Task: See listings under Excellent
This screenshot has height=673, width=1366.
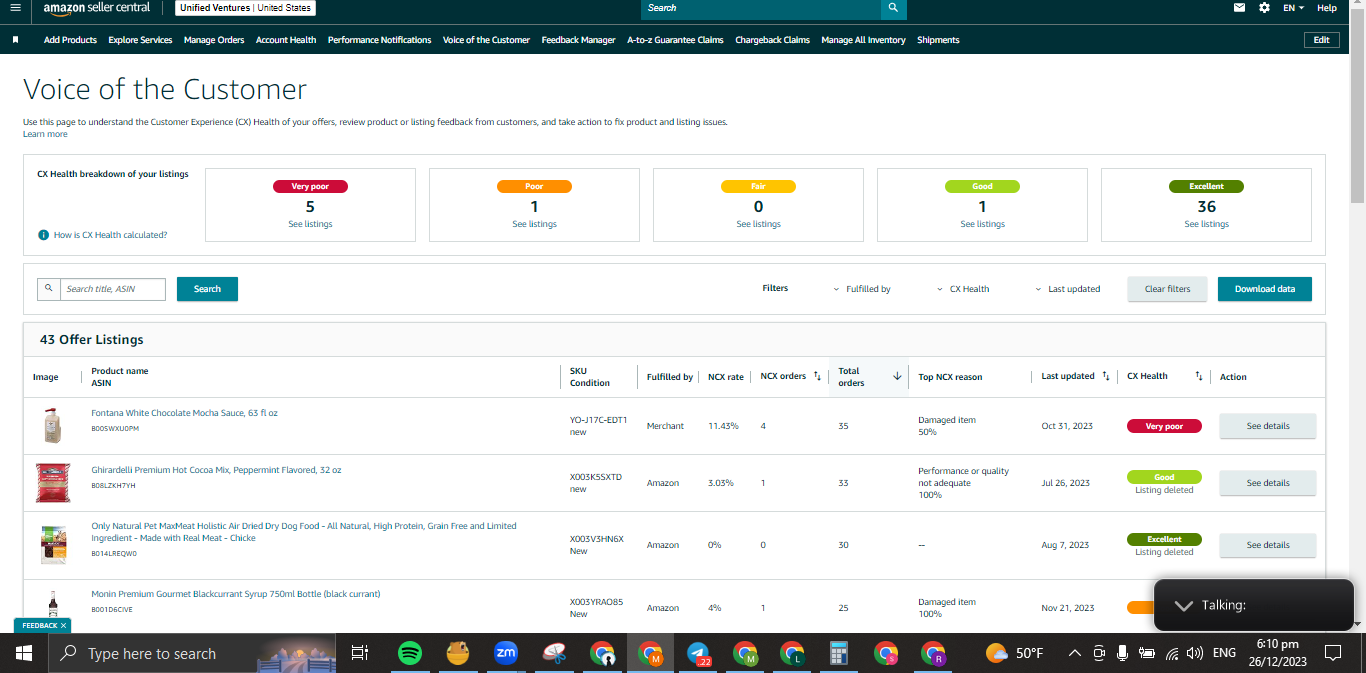Action: point(1206,224)
